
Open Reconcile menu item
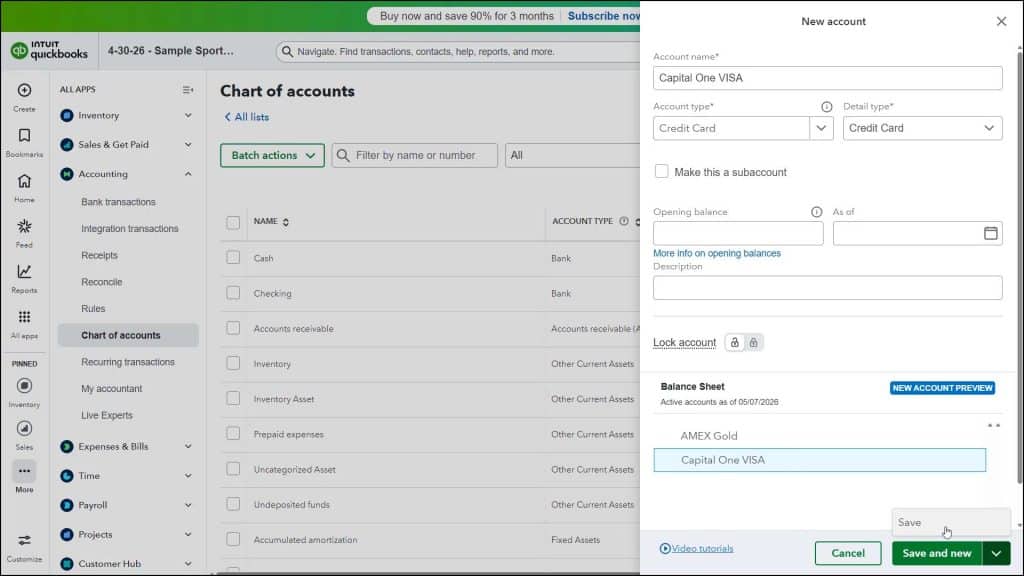101,281
